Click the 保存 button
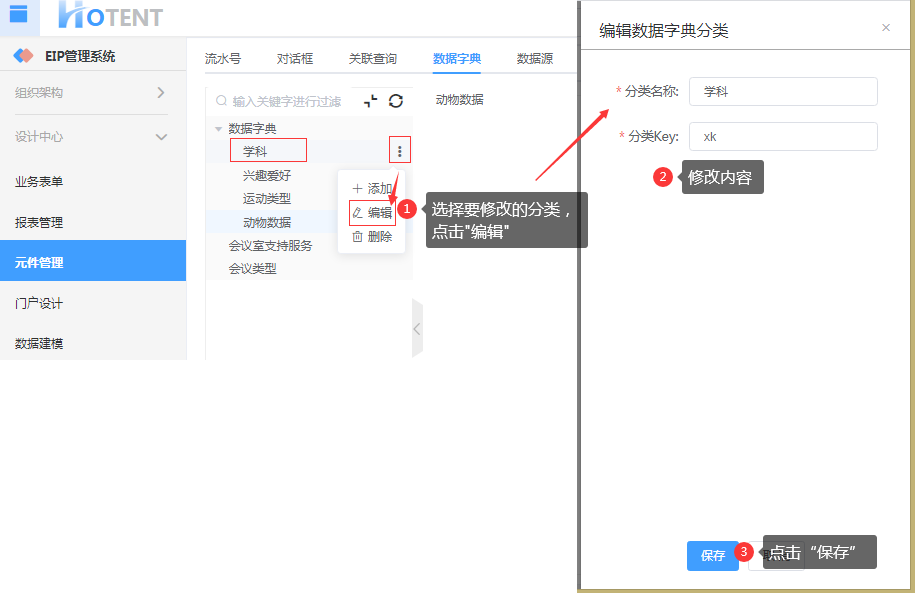915x593 pixels. pos(712,556)
